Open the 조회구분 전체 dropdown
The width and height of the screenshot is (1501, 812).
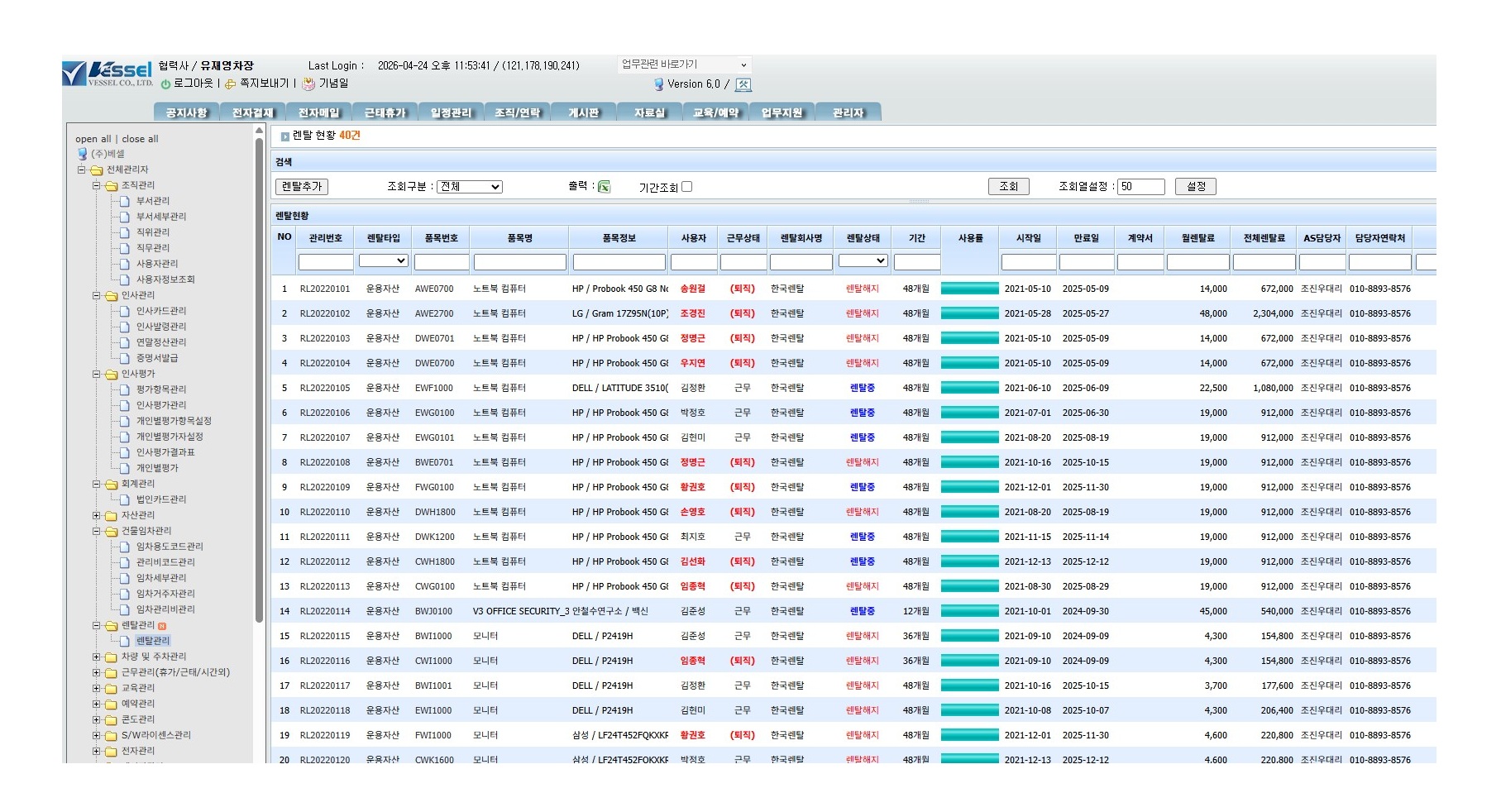tap(470, 187)
